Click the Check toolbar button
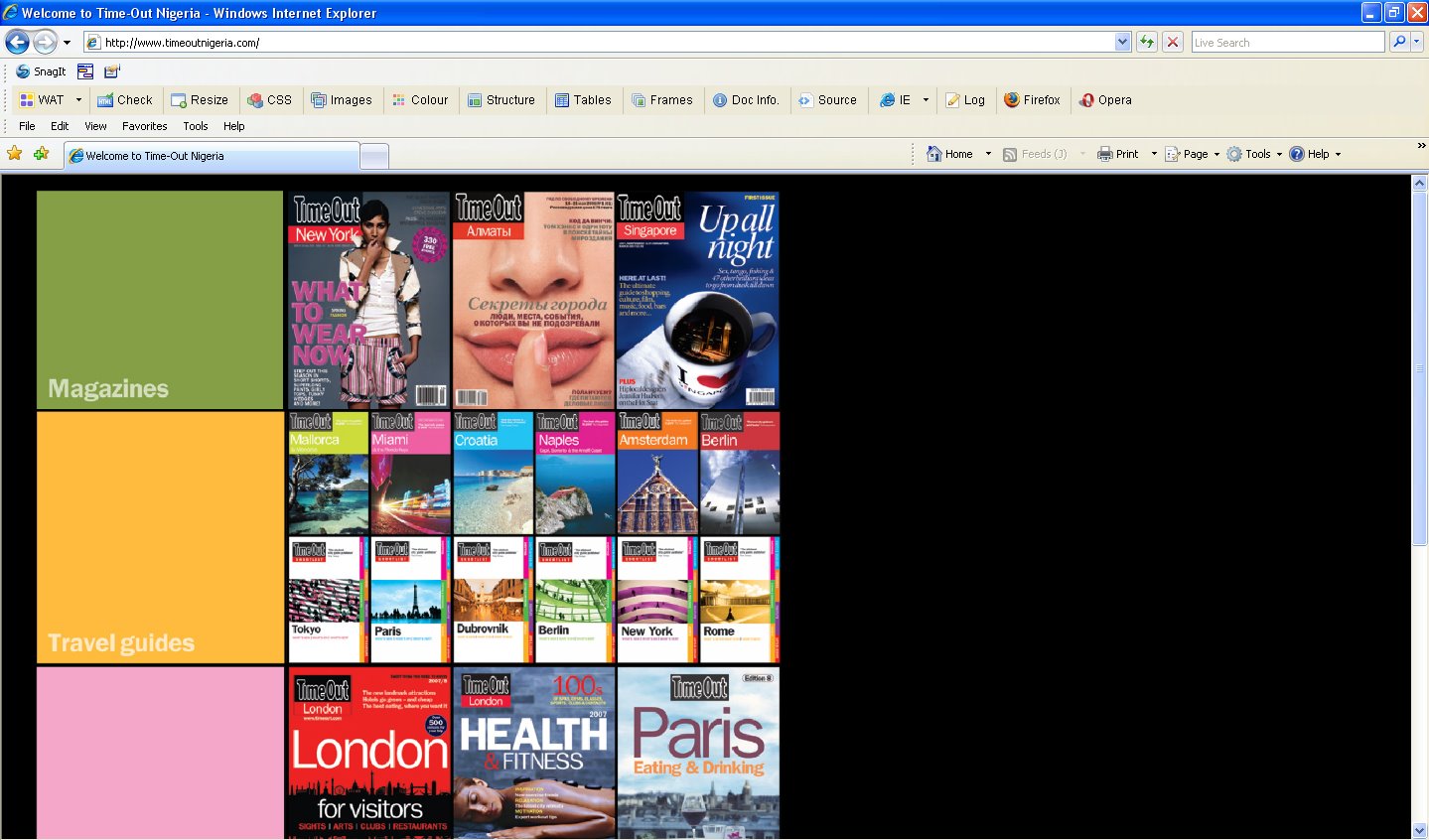This screenshot has height=840, width=1429. point(125,100)
